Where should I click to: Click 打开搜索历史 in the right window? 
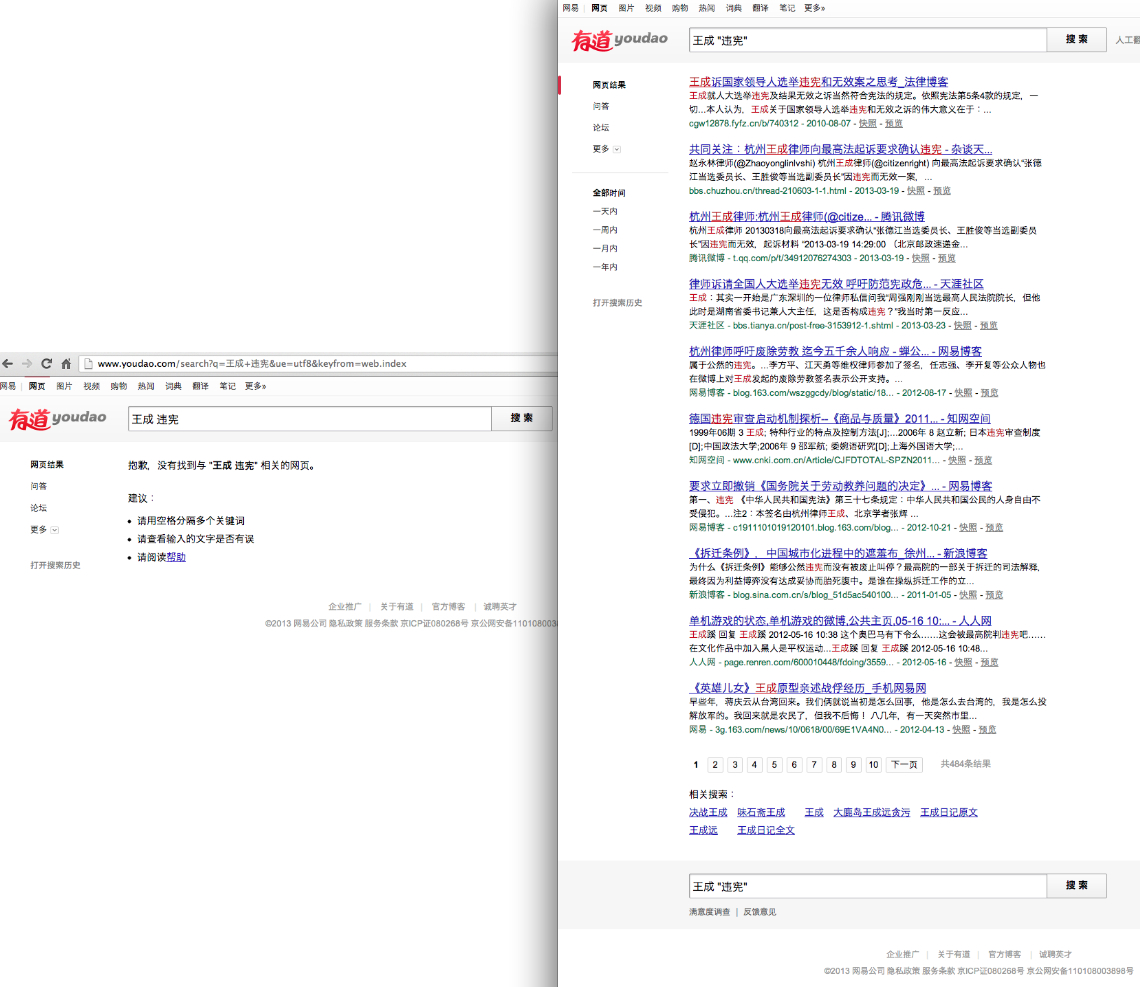(617, 302)
